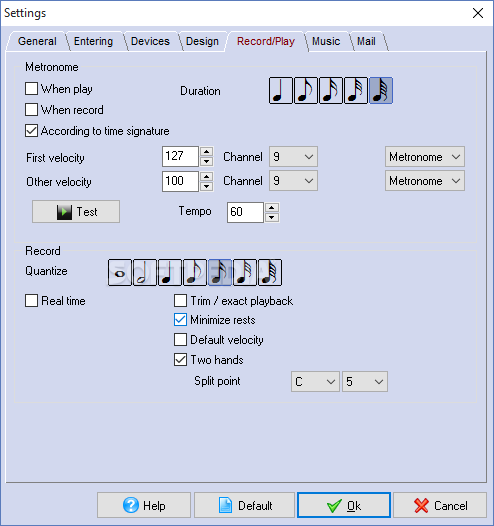Screen dimensions: 494x526
Task: Click the First velocity field 127
Action: [x=180, y=157]
